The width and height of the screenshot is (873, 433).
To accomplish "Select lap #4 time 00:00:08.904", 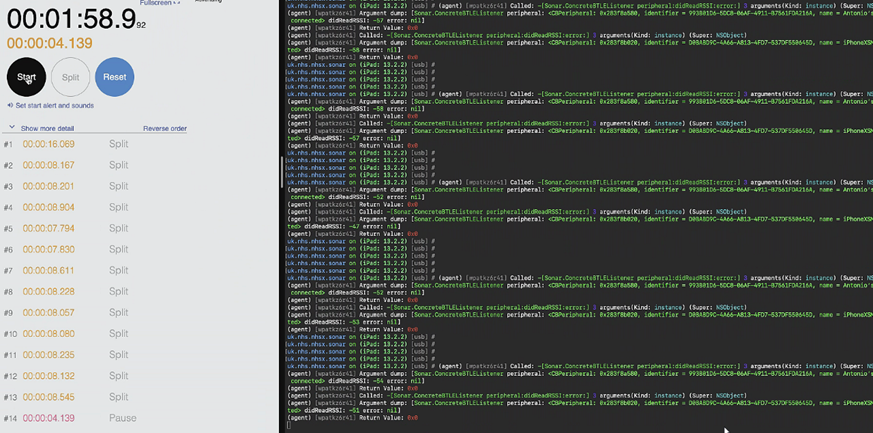I will (x=48, y=208).
